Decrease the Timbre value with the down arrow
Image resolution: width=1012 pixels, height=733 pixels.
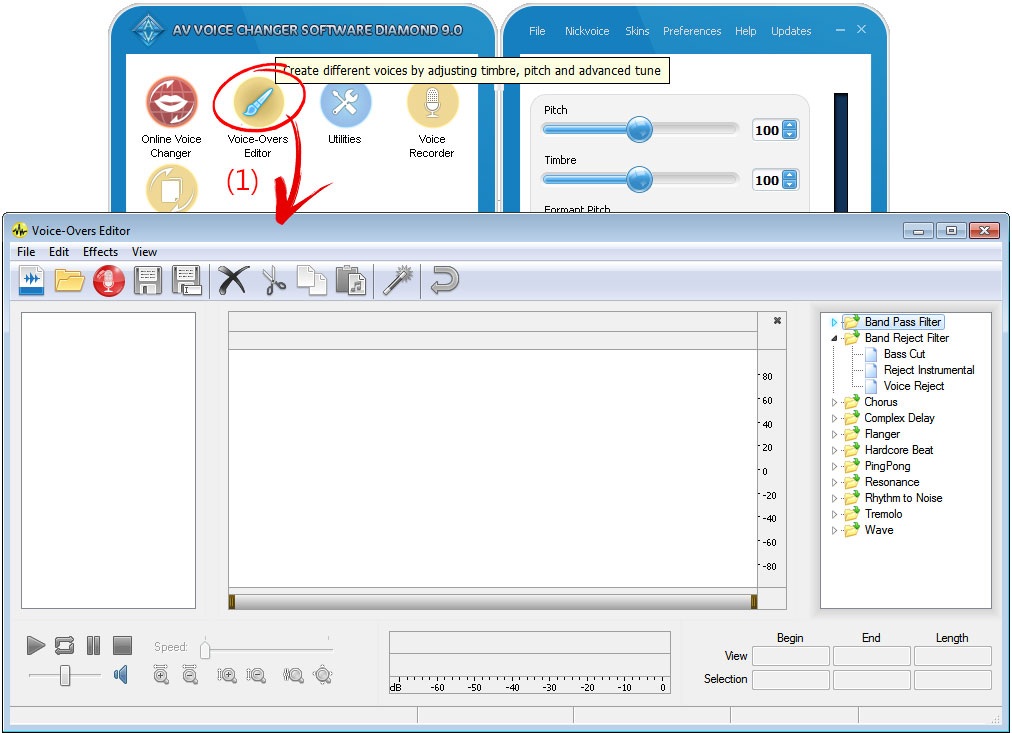790,184
